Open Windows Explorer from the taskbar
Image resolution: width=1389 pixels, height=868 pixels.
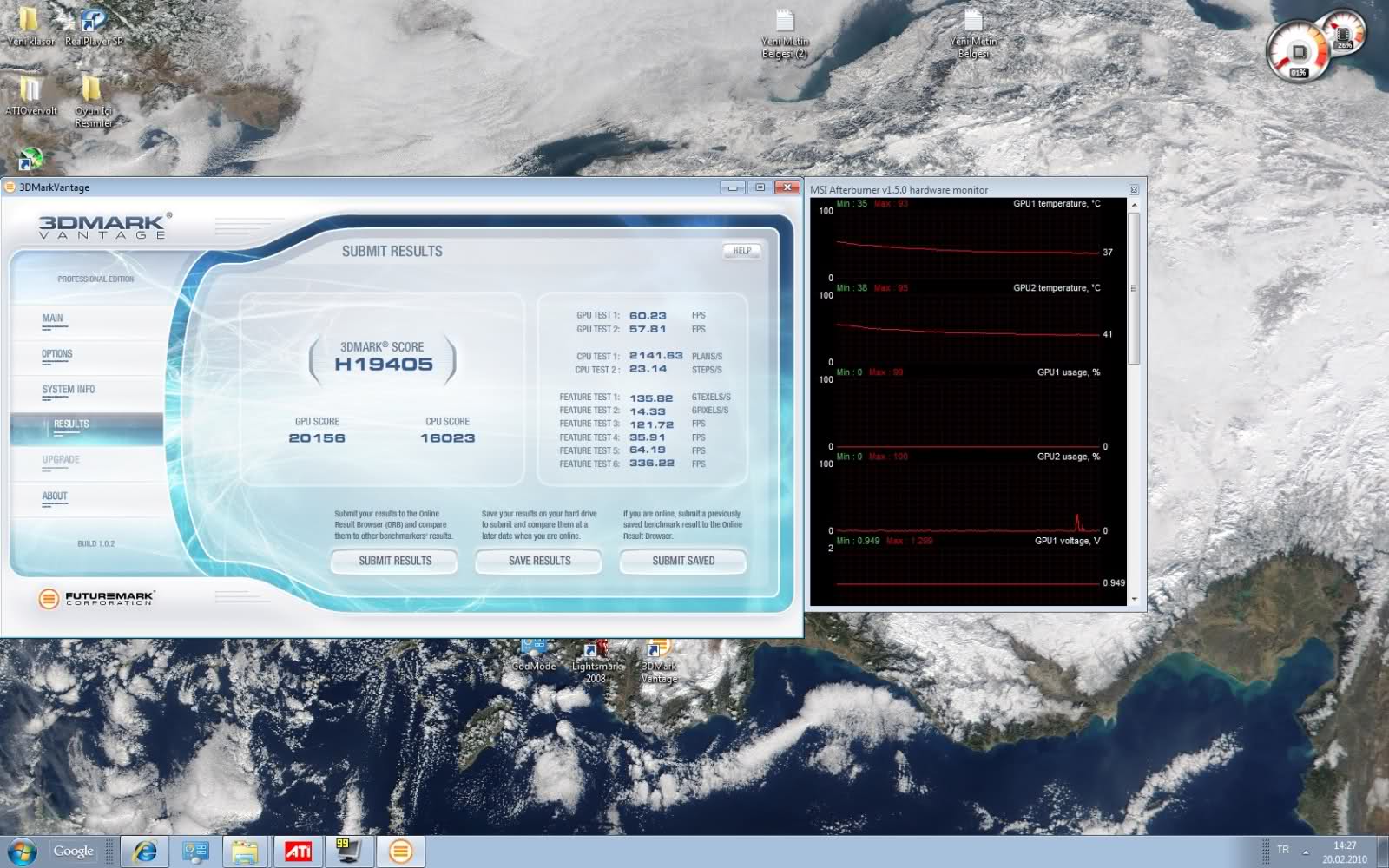pyautogui.click(x=247, y=852)
